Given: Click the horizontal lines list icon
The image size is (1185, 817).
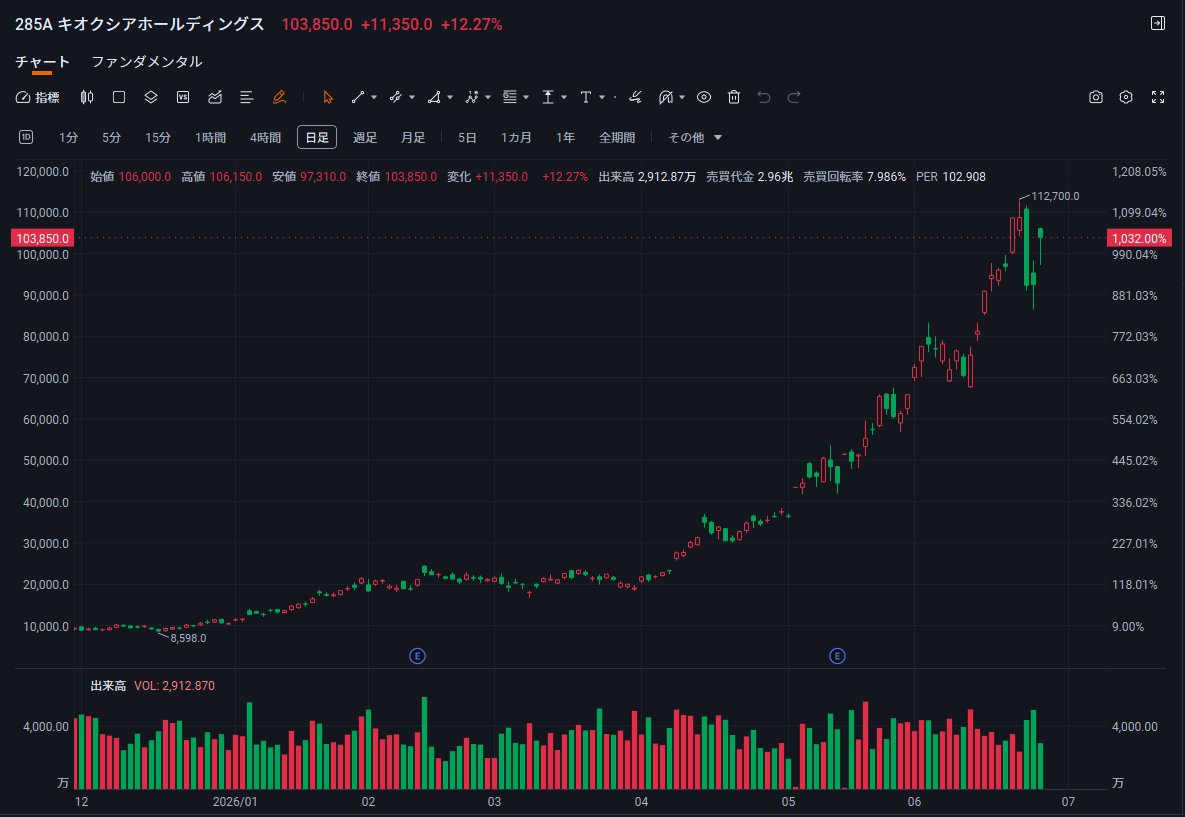Looking at the screenshot, I should point(246,97).
